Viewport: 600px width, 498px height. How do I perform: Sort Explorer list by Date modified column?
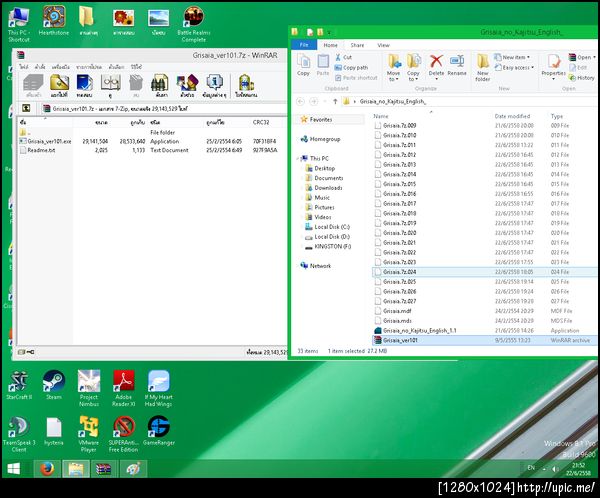pos(512,116)
